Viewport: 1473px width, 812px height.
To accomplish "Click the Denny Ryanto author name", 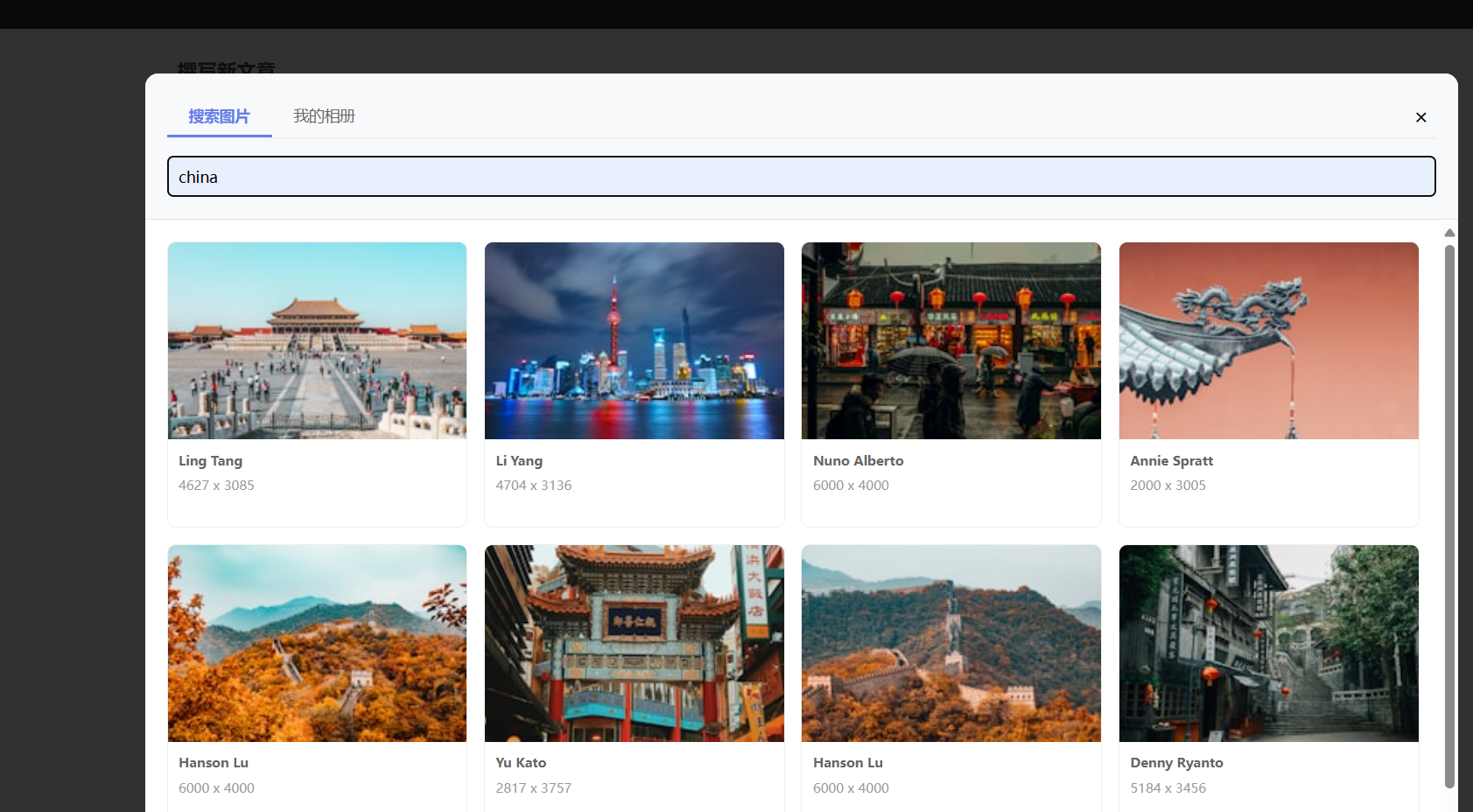I will 1176,763.
